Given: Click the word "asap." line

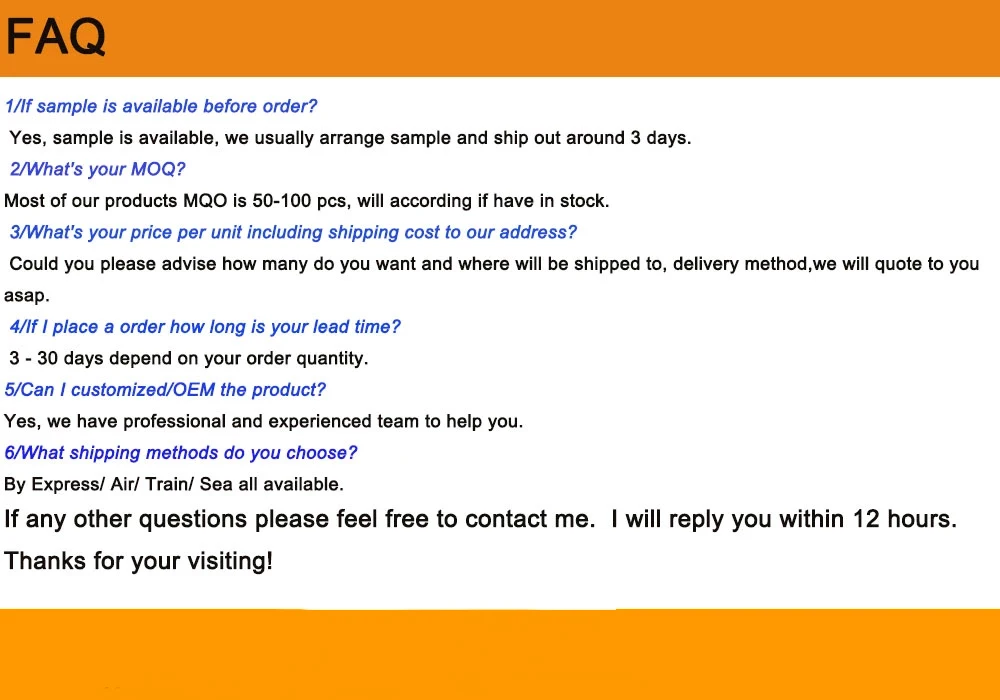Looking at the screenshot, I should tap(27, 296).
